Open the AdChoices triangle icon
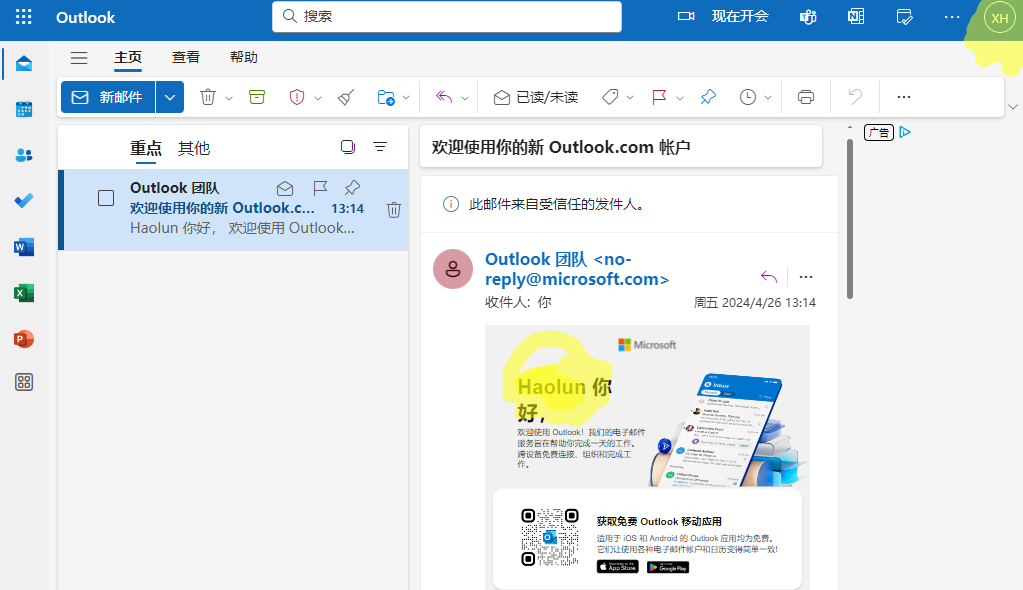The height and width of the screenshot is (590, 1023). (x=905, y=132)
